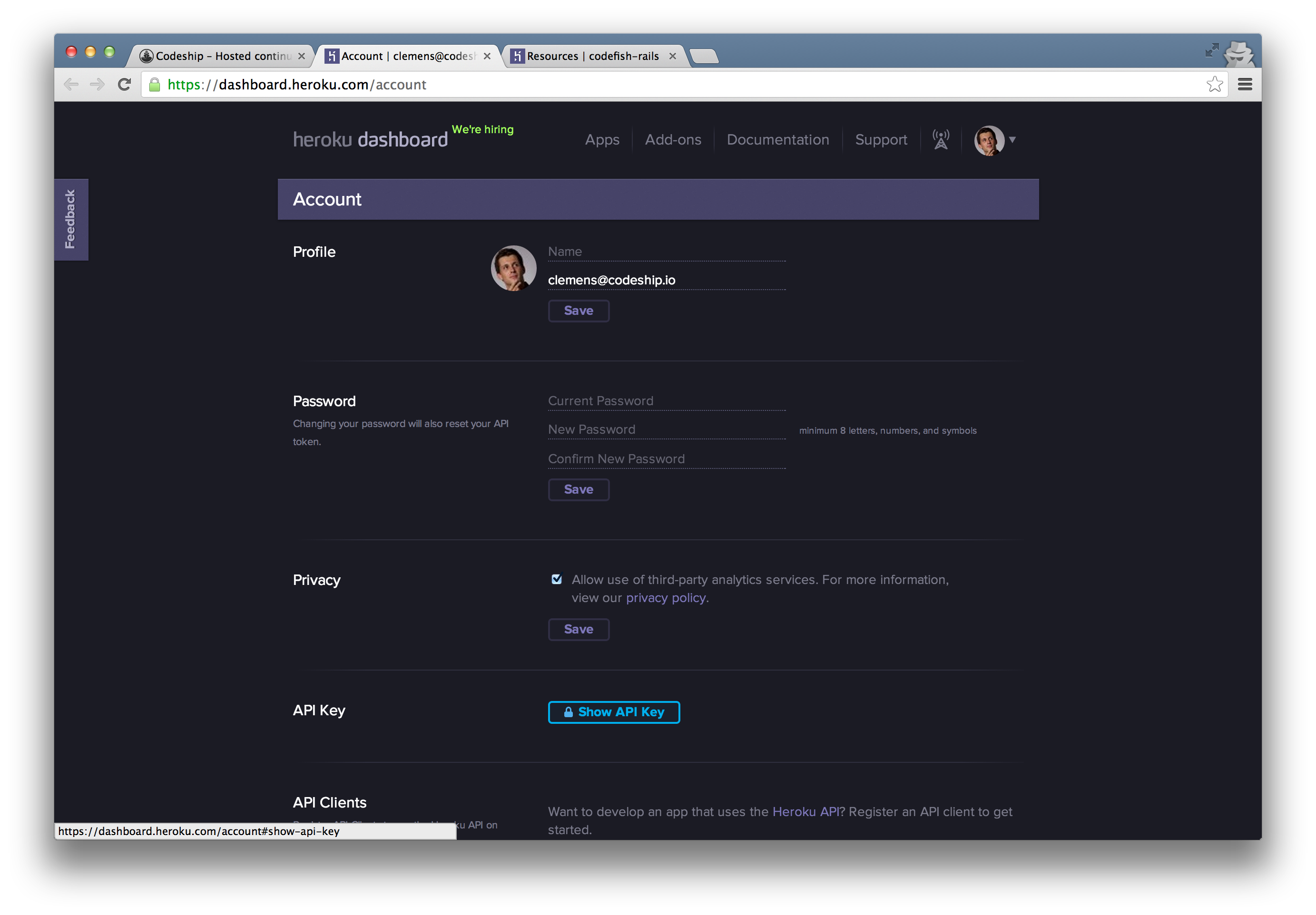Click the fullscreen arrows icon in title bar
This screenshot has height=915, width=1316.
[1211, 50]
